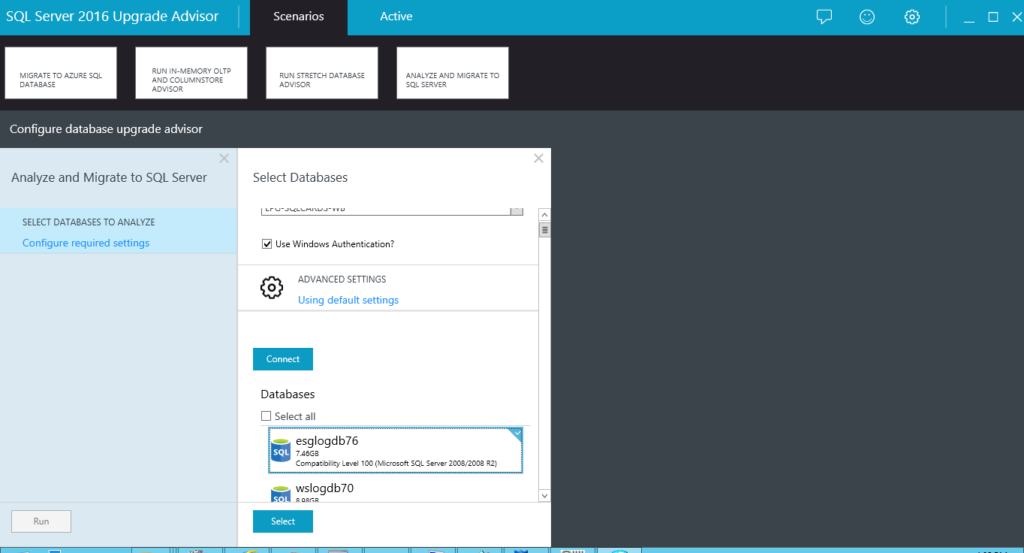Screen dimensions: 1024x553
Task: Close the Analyze and Migrate panel
Action: click(224, 158)
